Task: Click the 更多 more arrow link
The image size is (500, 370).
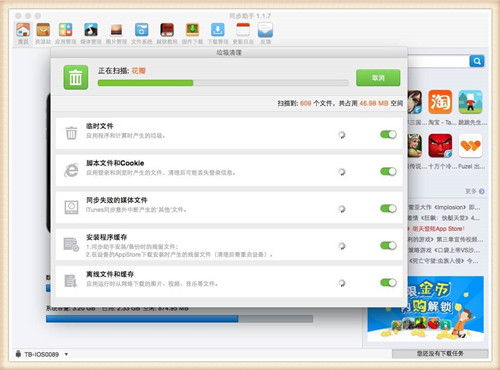Action: (x=475, y=191)
